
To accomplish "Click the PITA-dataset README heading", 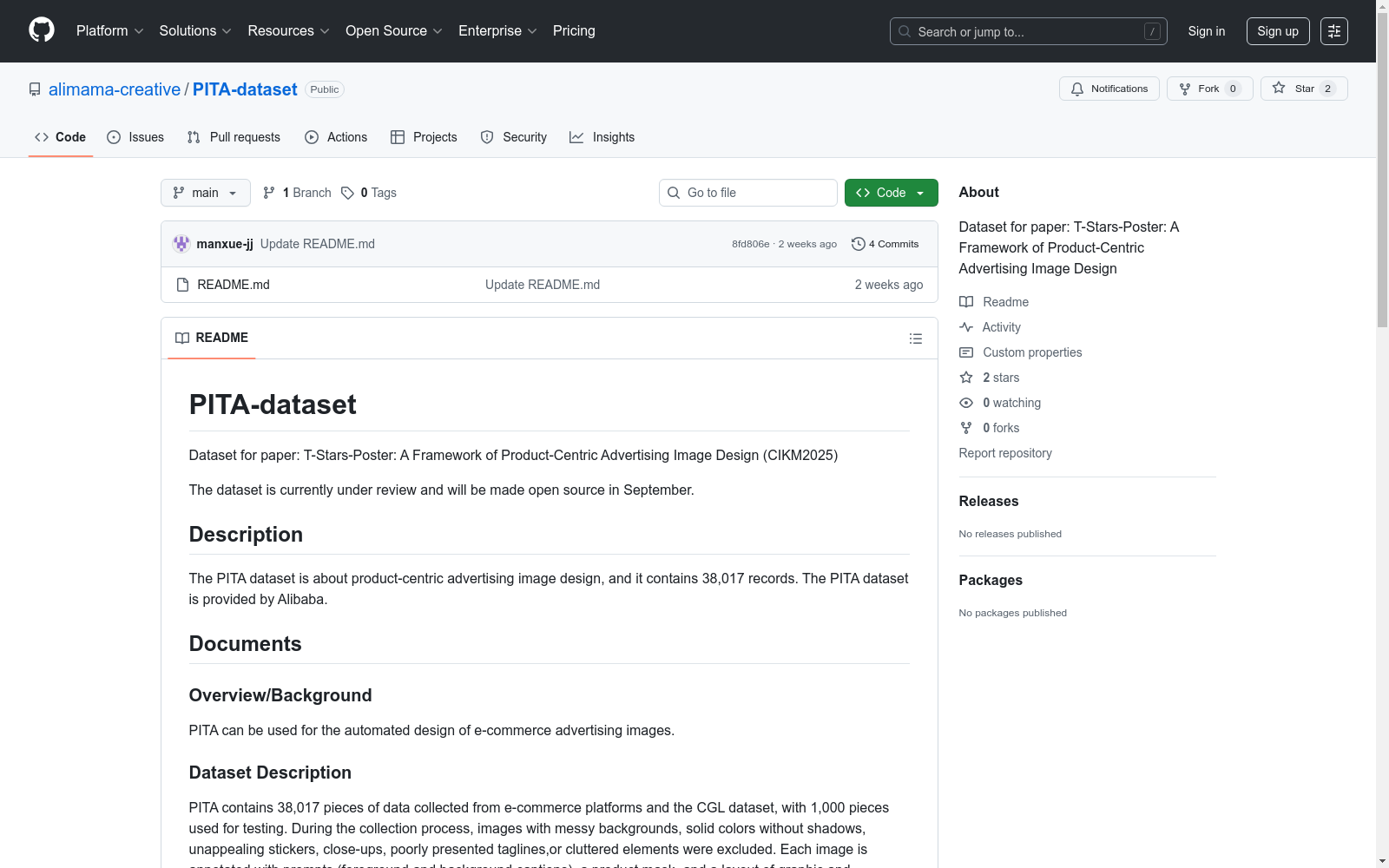I will [x=273, y=404].
